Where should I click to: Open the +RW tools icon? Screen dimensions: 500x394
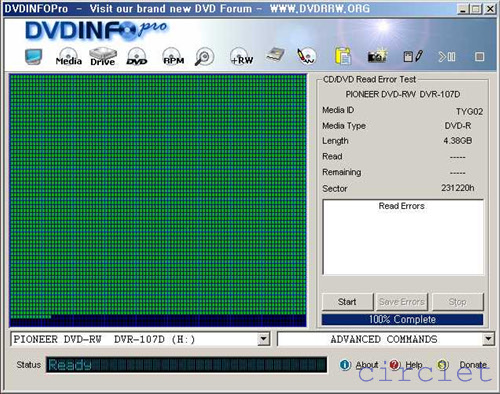(242, 56)
